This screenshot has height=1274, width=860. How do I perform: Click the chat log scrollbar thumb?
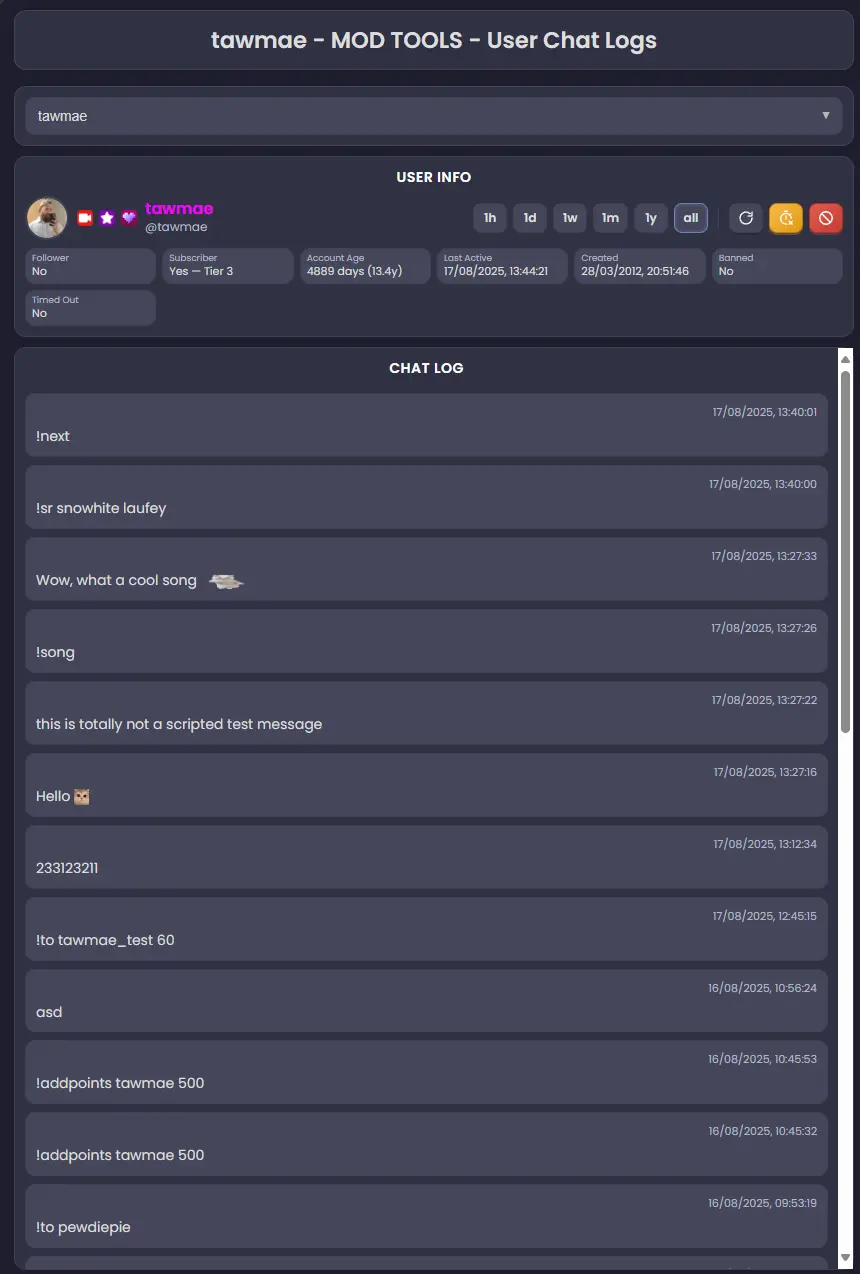(845, 550)
